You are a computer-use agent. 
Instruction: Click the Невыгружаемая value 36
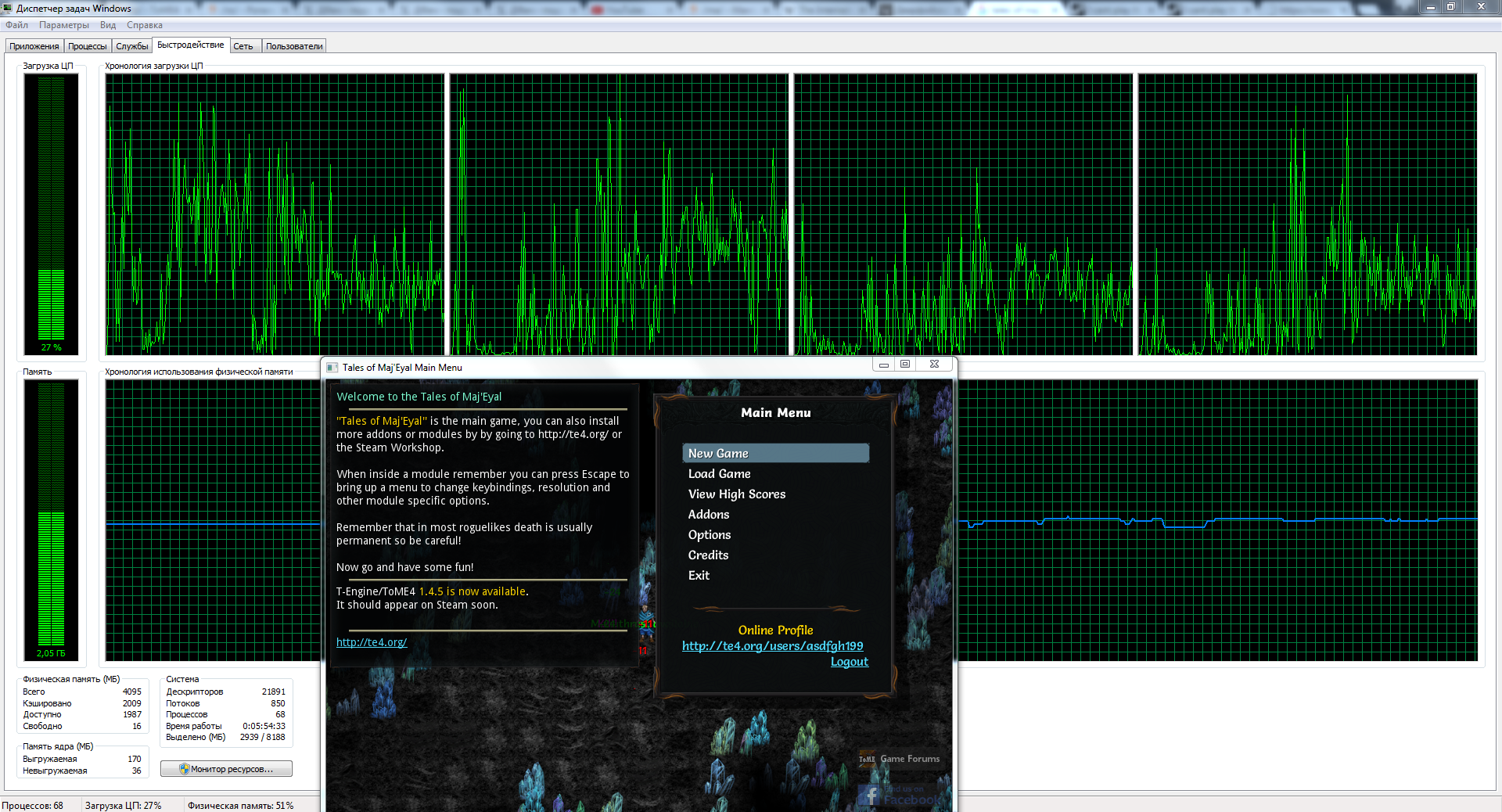click(137, 771)
